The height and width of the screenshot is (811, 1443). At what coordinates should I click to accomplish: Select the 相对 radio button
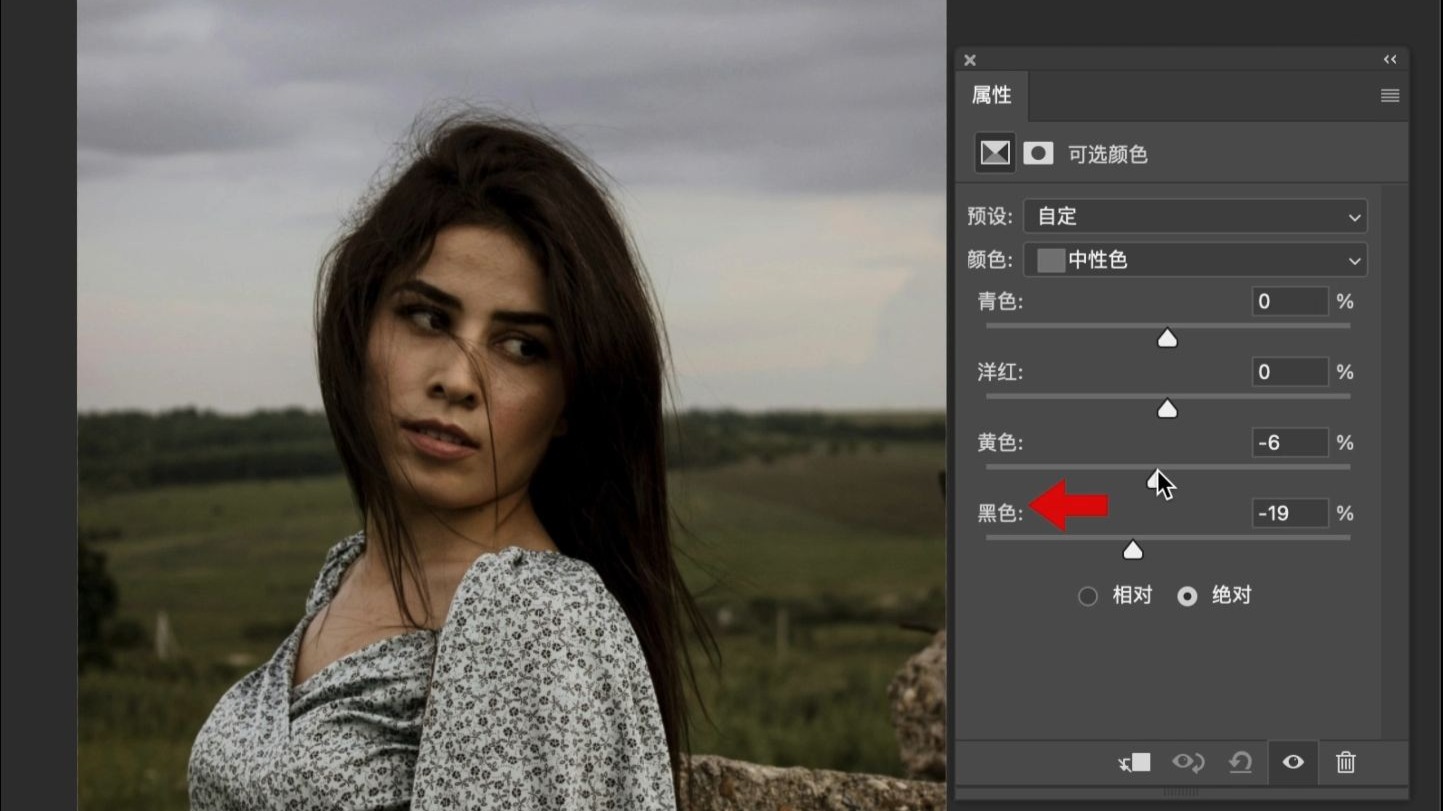[1088, 596]
